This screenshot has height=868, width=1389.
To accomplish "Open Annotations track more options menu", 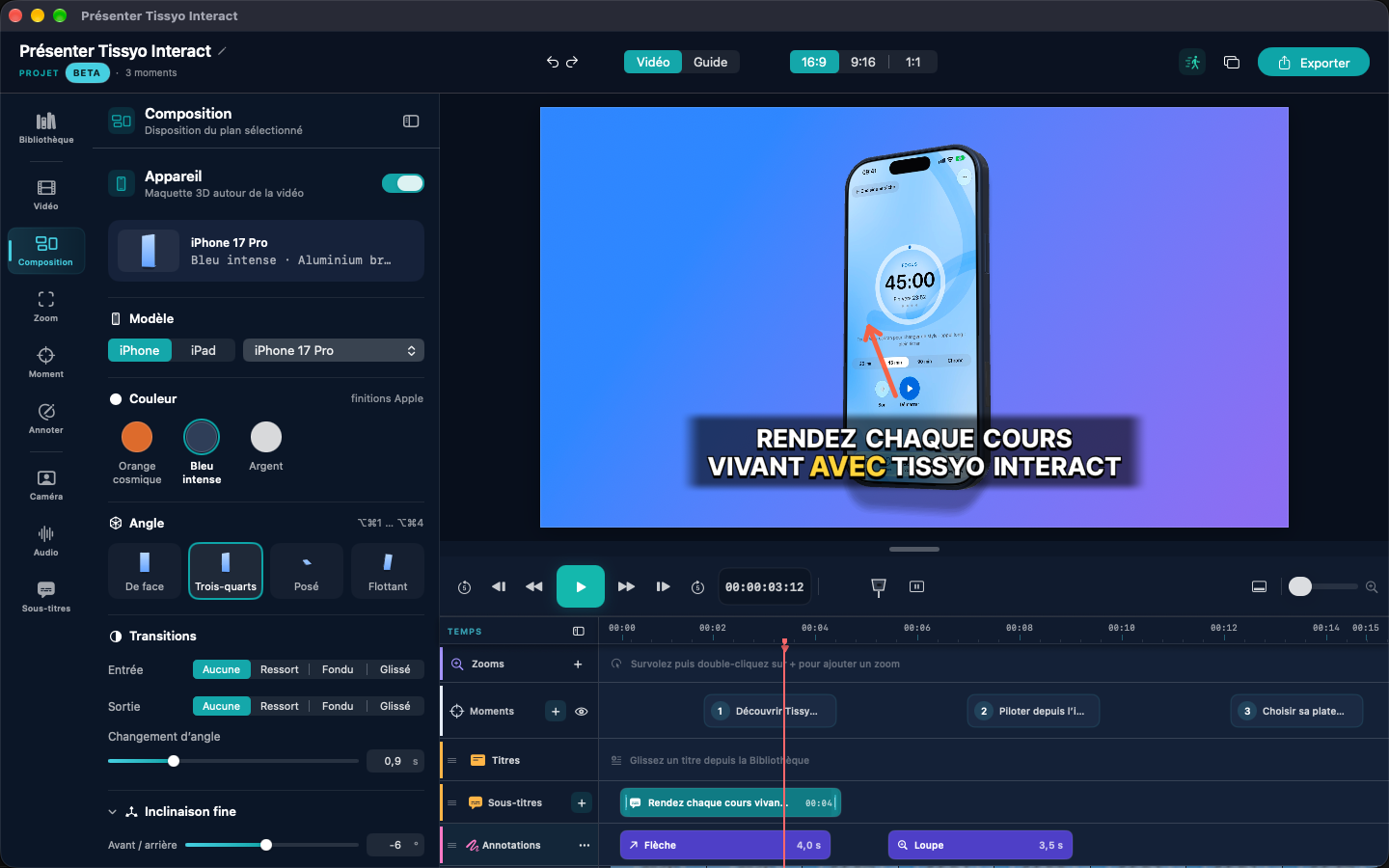I will [x=584, y=845].
